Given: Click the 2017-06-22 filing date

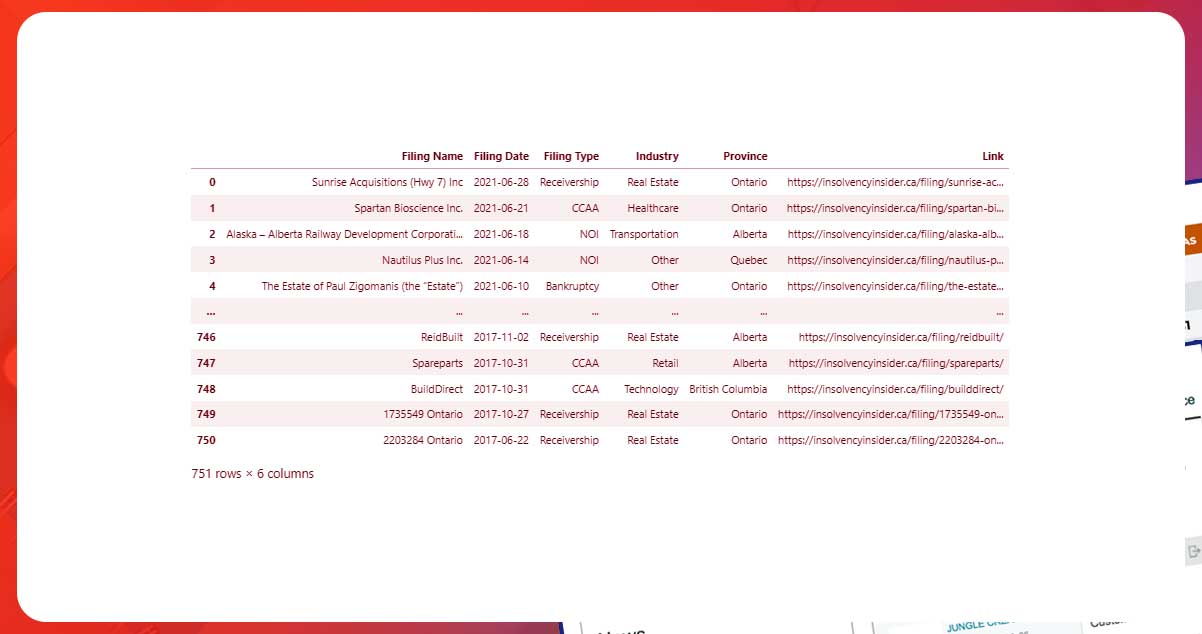Looking at the screenshot, I should point(501,440).
